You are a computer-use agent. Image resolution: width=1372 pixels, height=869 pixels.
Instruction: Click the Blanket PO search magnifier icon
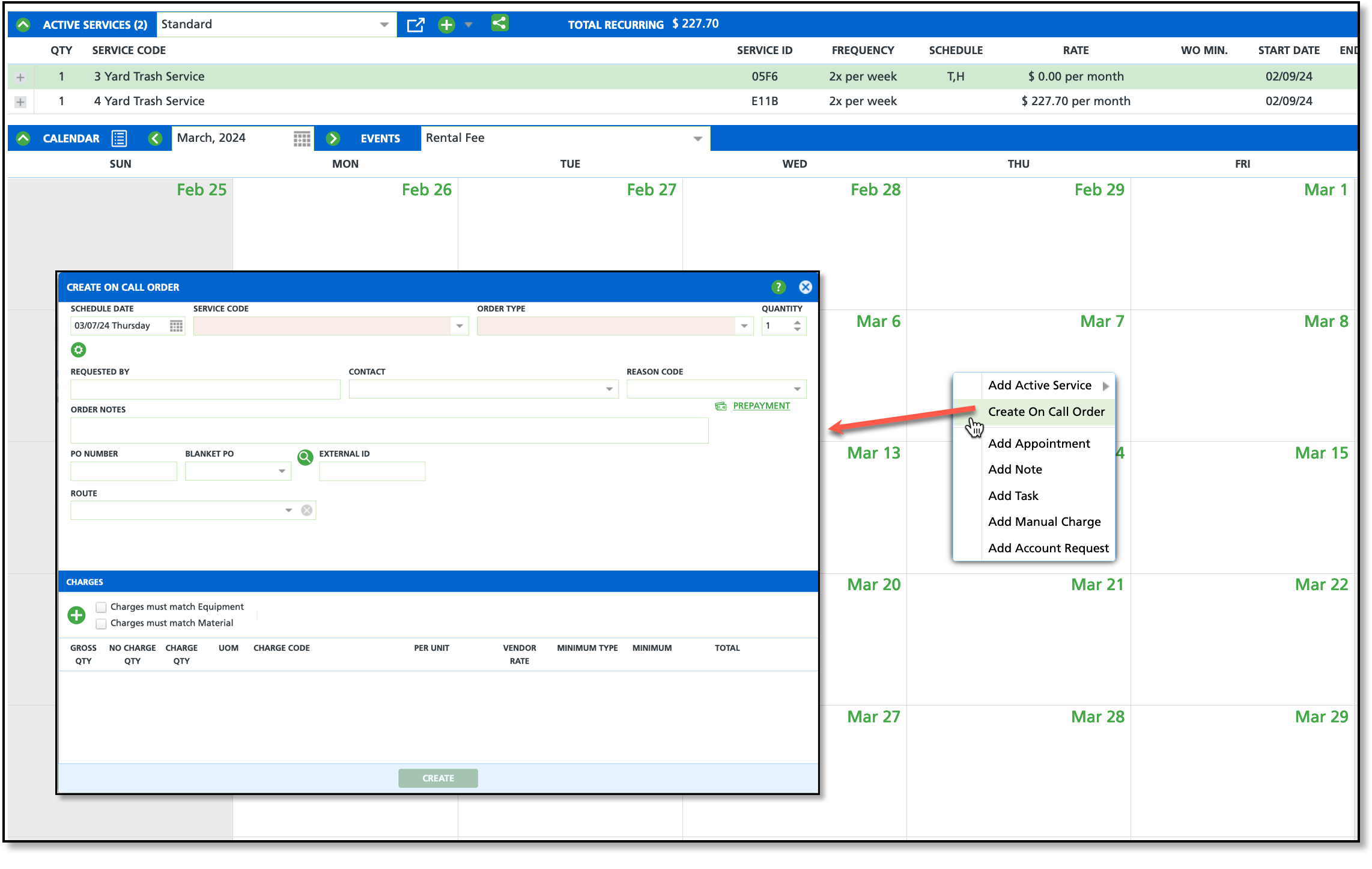305,458
